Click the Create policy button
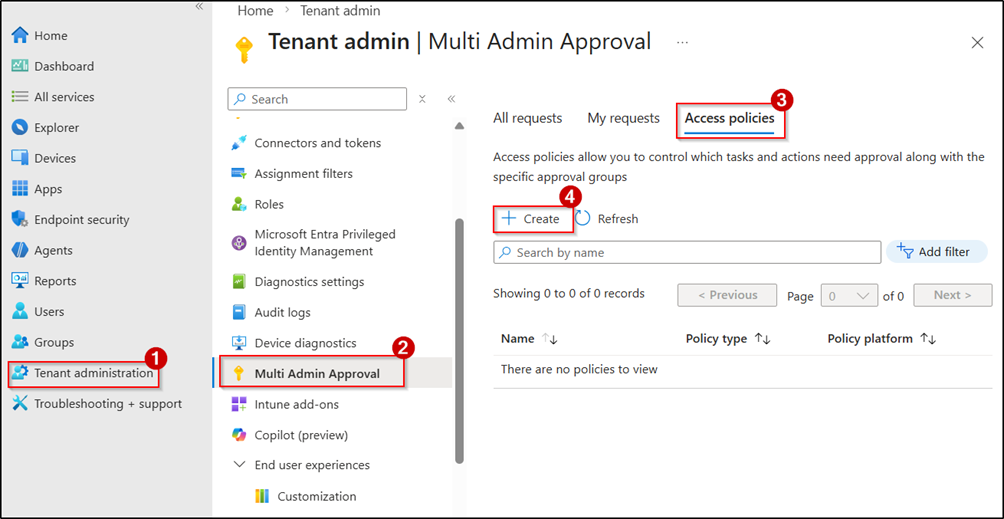The width and height of the screenshot is (1004, 519). 533,219
